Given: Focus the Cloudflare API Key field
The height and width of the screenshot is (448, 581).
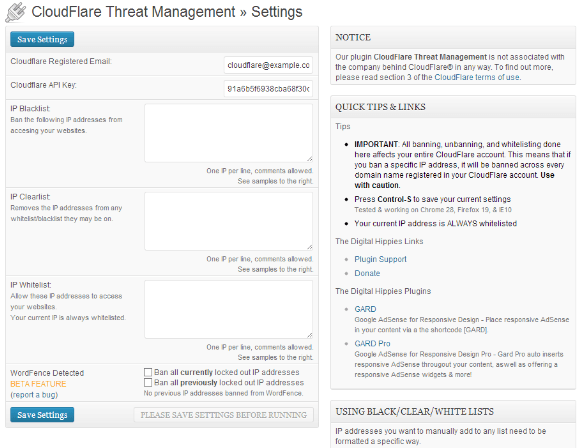Looking at the screenshot, I should (268, 89).
